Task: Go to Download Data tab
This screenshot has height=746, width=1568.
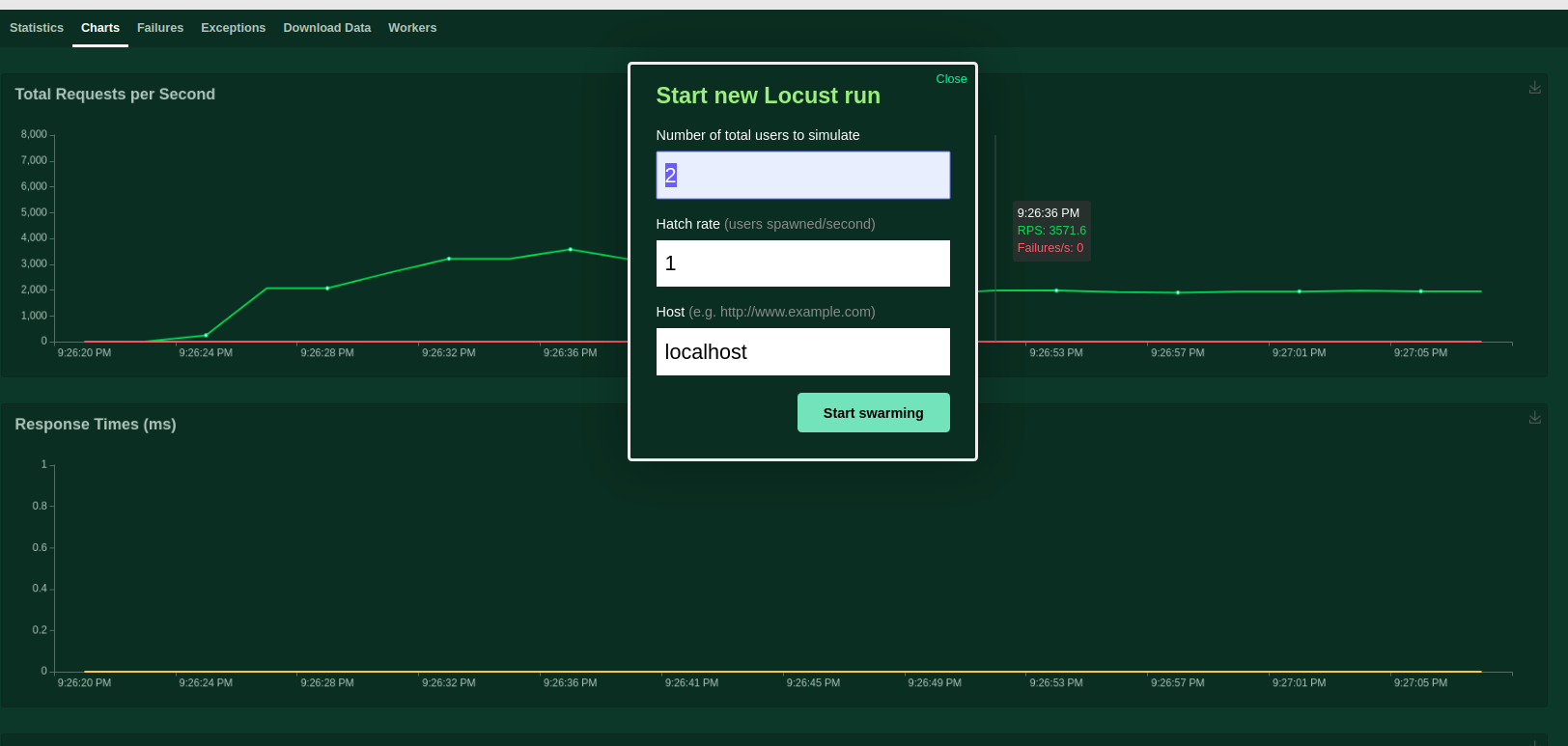Action: [x=327, y=28]
